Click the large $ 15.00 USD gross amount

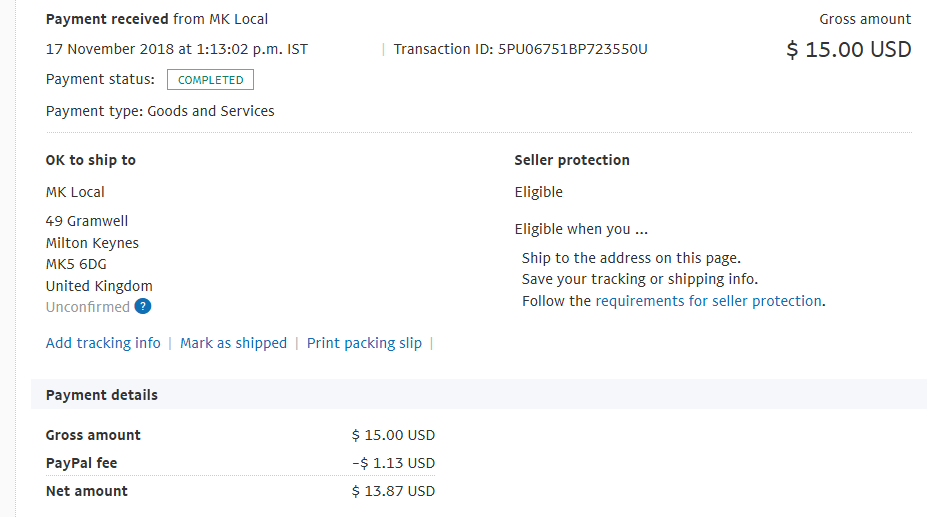pos(849,49)
